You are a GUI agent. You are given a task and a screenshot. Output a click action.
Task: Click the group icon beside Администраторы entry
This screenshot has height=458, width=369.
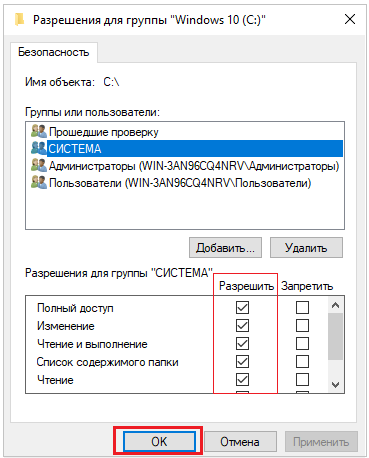point(39,165)
